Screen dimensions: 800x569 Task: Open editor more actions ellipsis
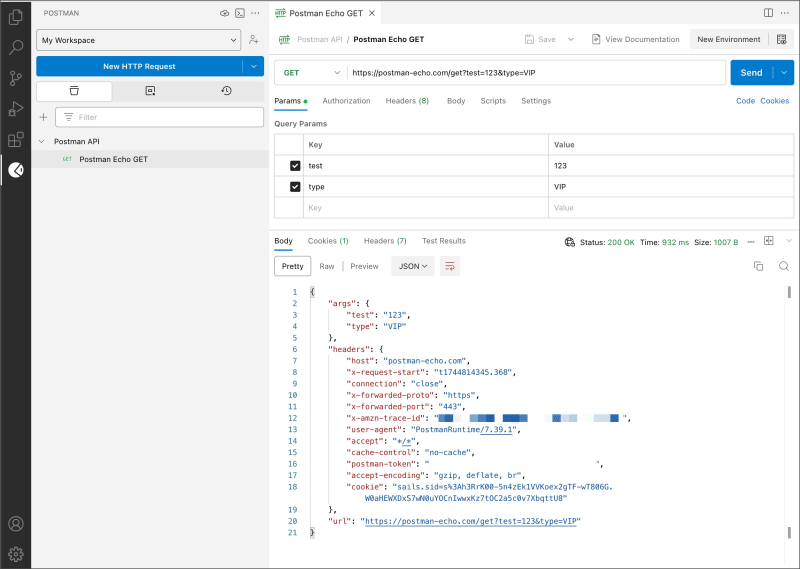coord(785,13)
